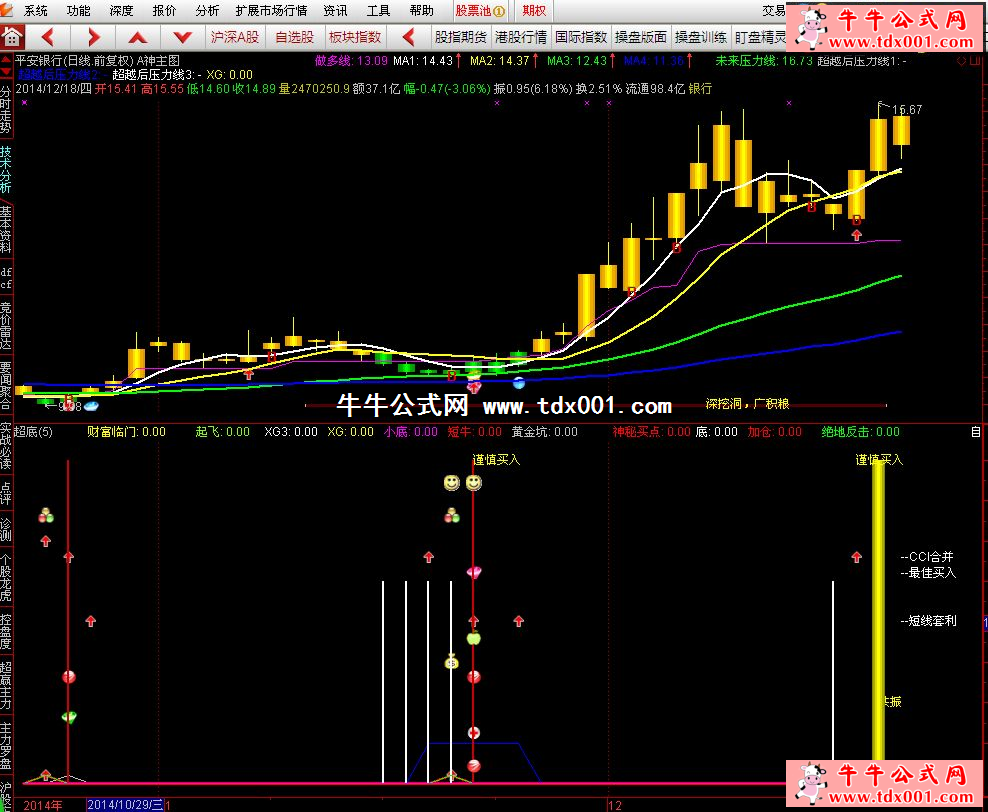This screenshot has height=812, width=988.
Task: Open the 板块指数 list
Action: pyautogui.click(x=355, y=37)
